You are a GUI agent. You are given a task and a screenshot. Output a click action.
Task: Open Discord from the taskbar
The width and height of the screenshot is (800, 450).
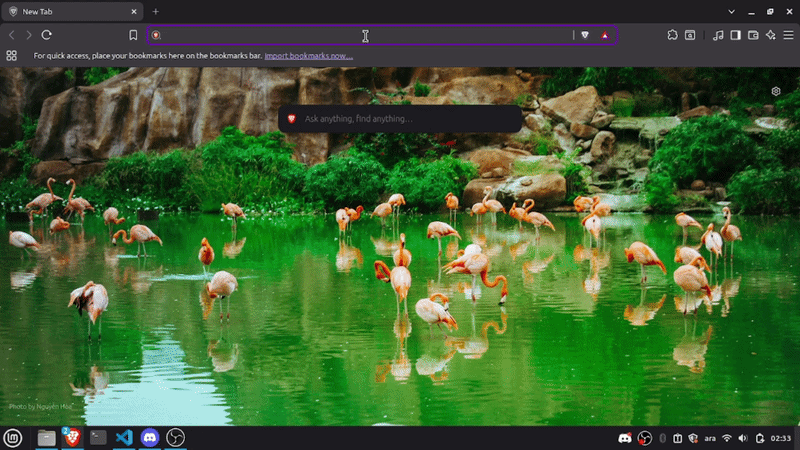click(x=150, y=437)
